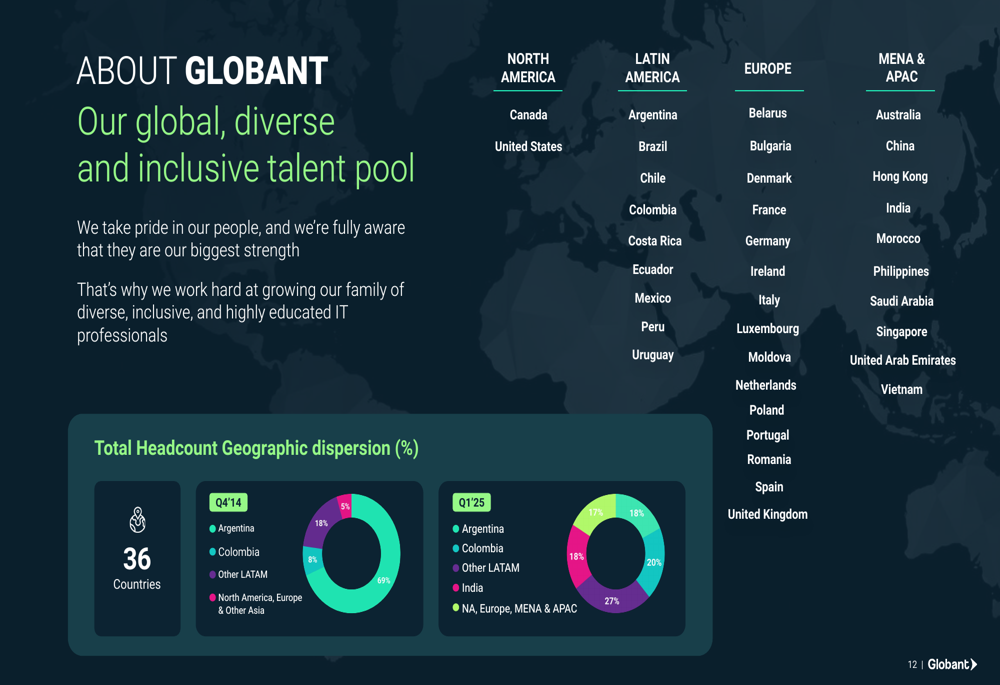The width and height of the screenshot is (1000, 685).
Task: Click Netherlands in the Europe column
Action: (x=766, y=385)
